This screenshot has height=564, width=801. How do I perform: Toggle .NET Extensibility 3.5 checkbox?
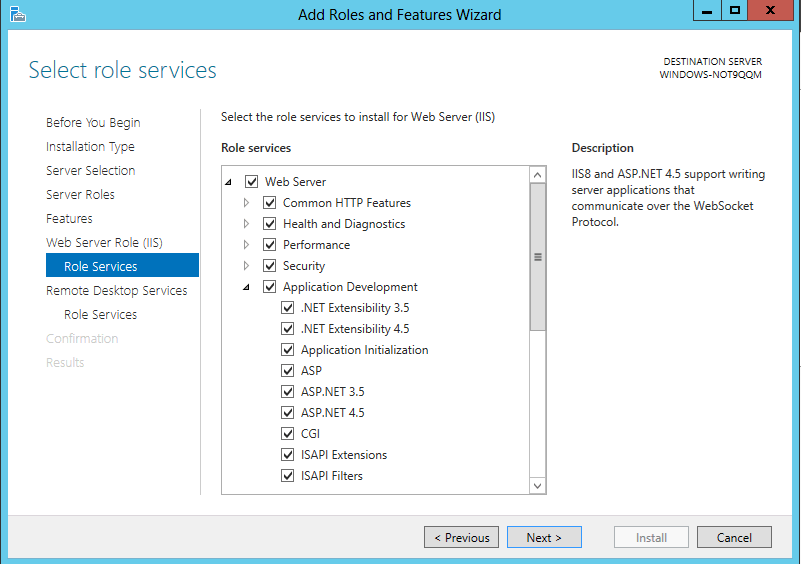click(288, 308)
